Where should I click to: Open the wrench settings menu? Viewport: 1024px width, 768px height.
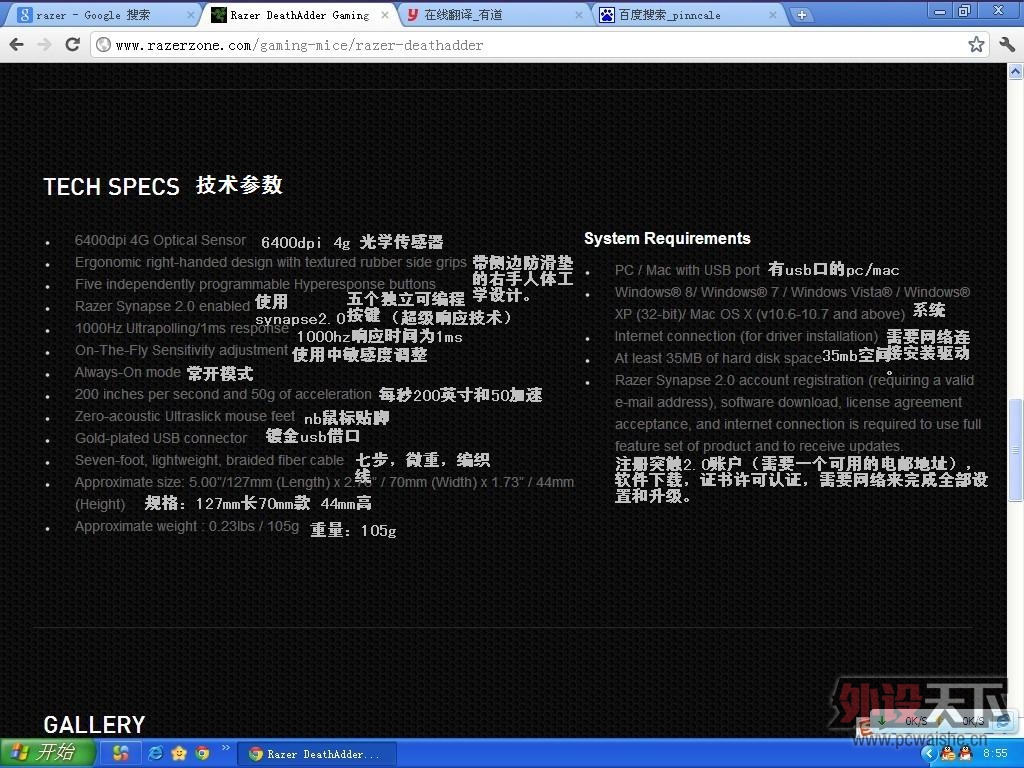[x=1006, y=44]
